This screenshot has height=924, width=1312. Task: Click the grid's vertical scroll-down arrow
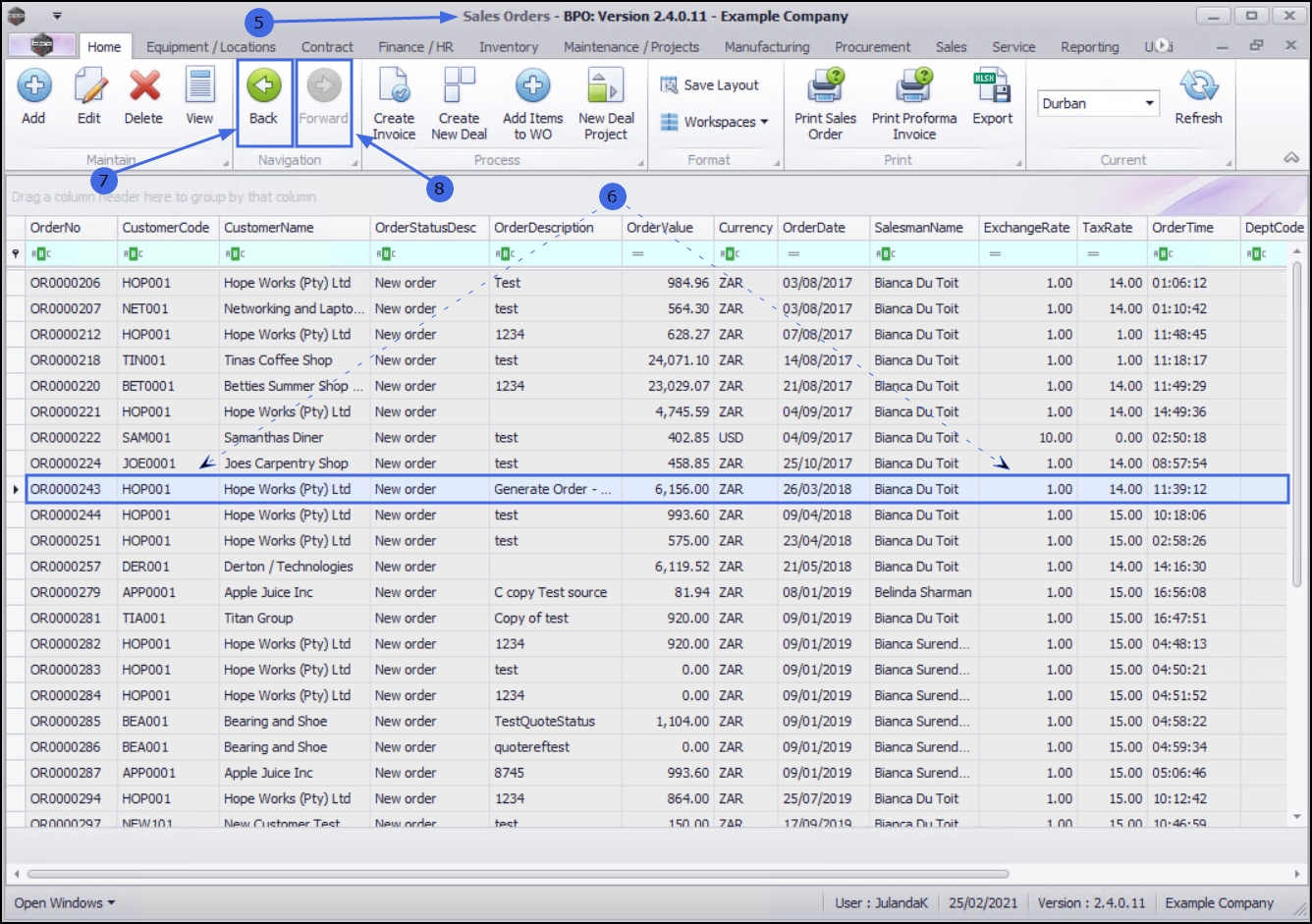1297,816
